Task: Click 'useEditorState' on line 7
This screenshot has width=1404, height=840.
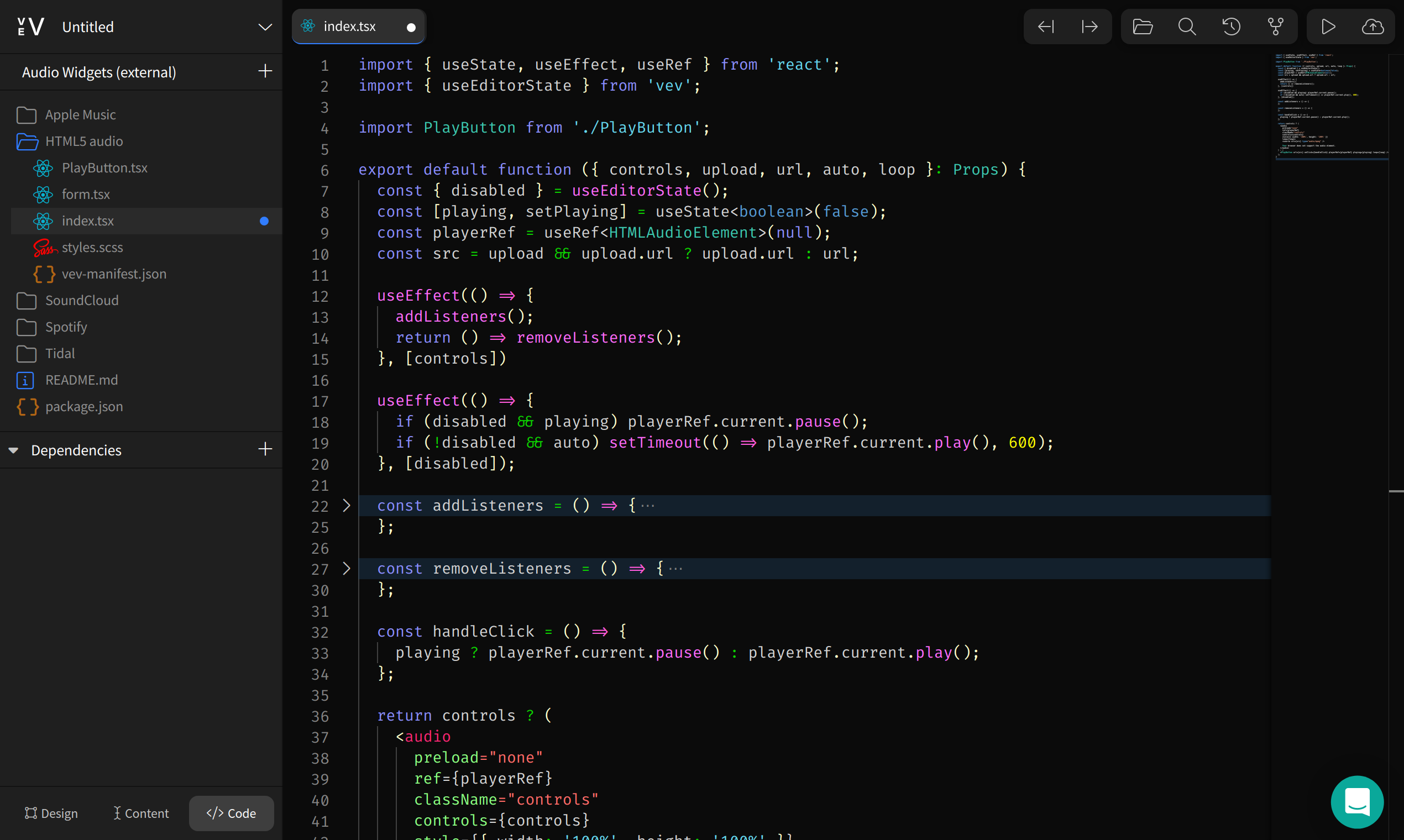Action: (636, 191)
